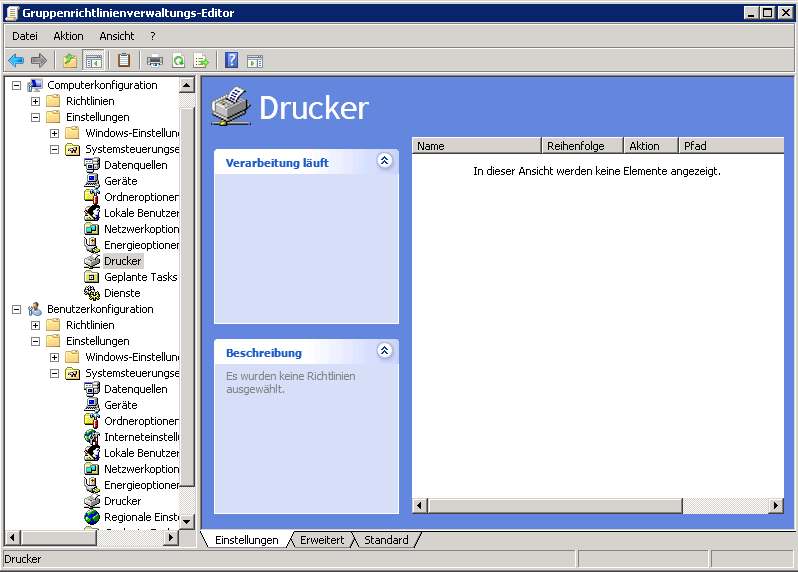The height and width of the screenshot is (572, 798).
Task: Switch to the Standard tab
Action: (x=386, y=540)
